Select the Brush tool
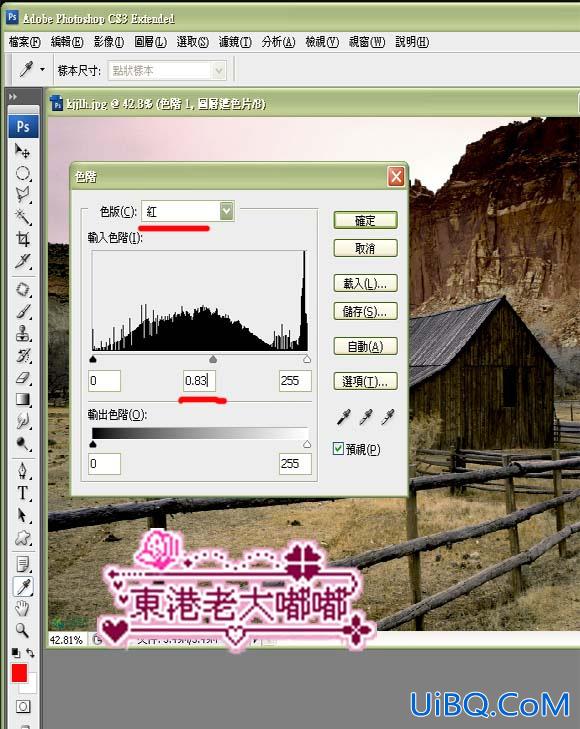 22,311
